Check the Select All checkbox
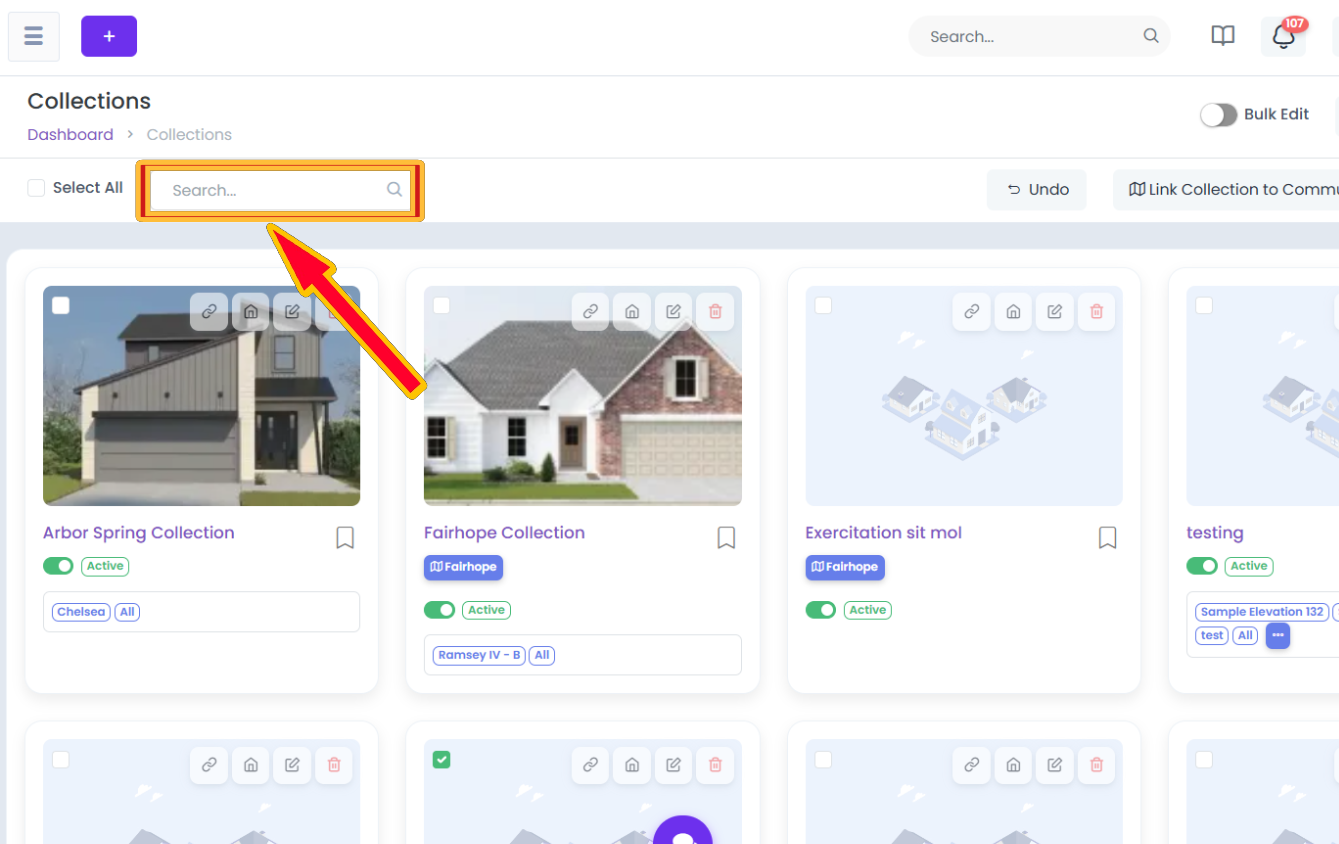 [x=36, y=188]
